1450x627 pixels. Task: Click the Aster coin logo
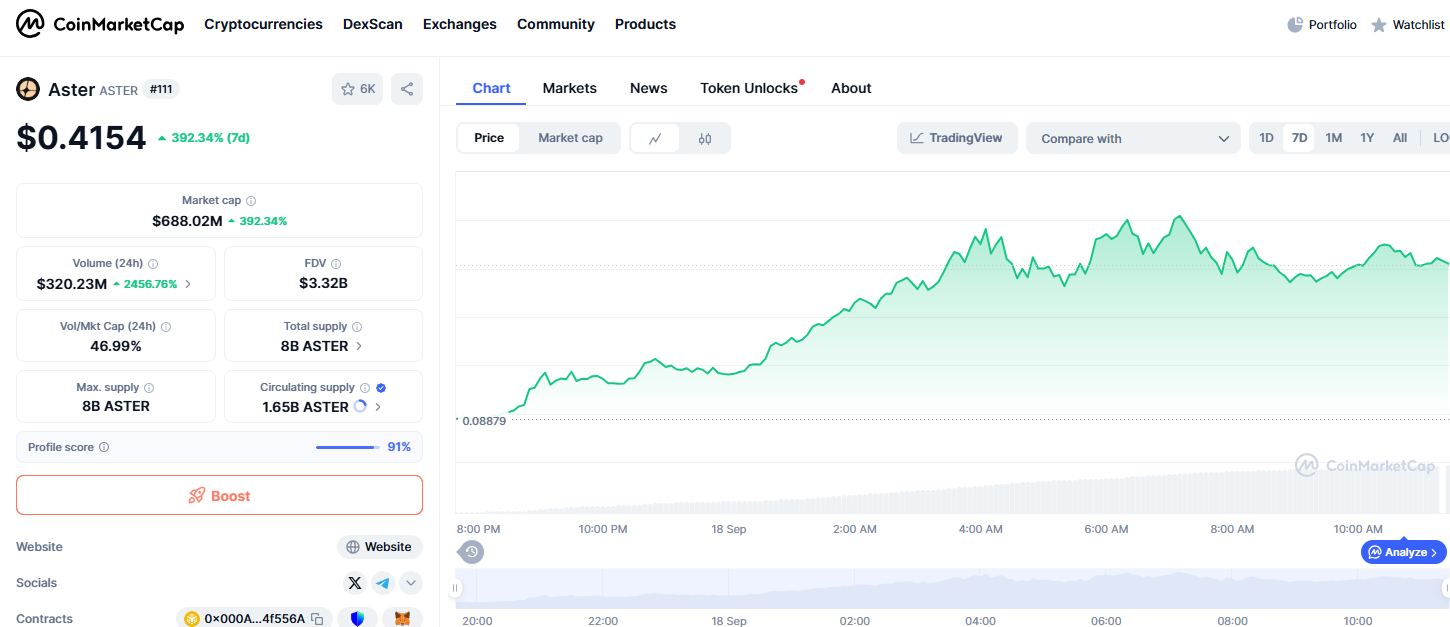coord(28,89)
